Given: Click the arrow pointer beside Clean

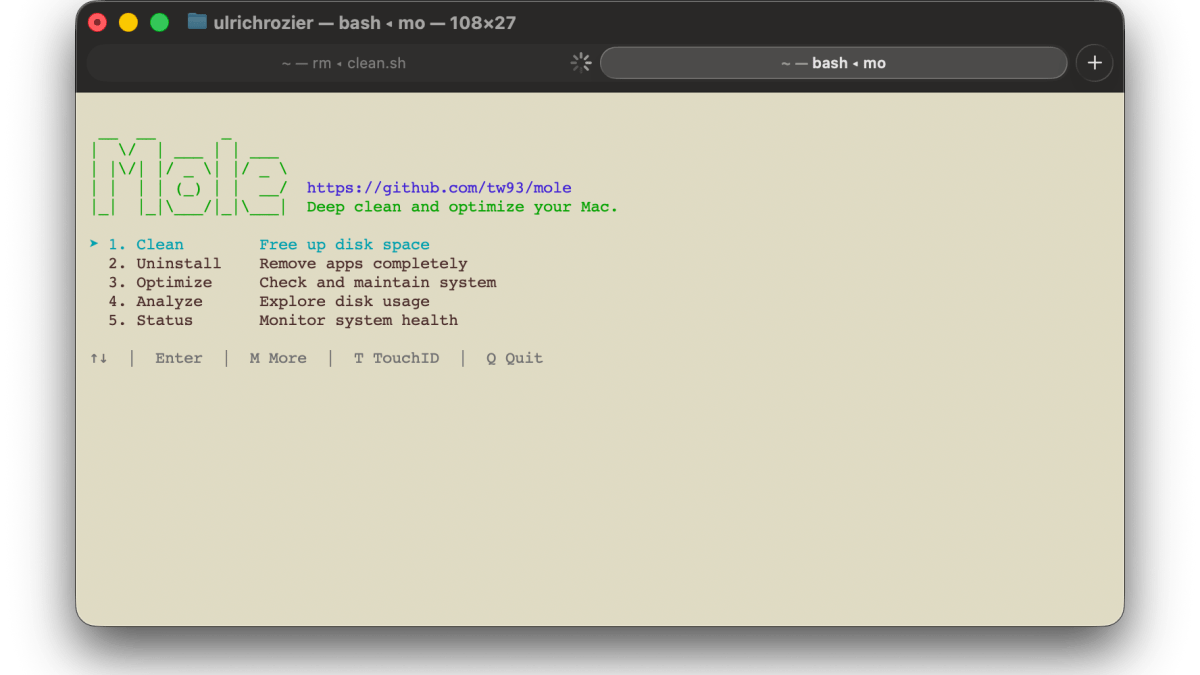Looking at the screenshot, I should pos(94,245).
